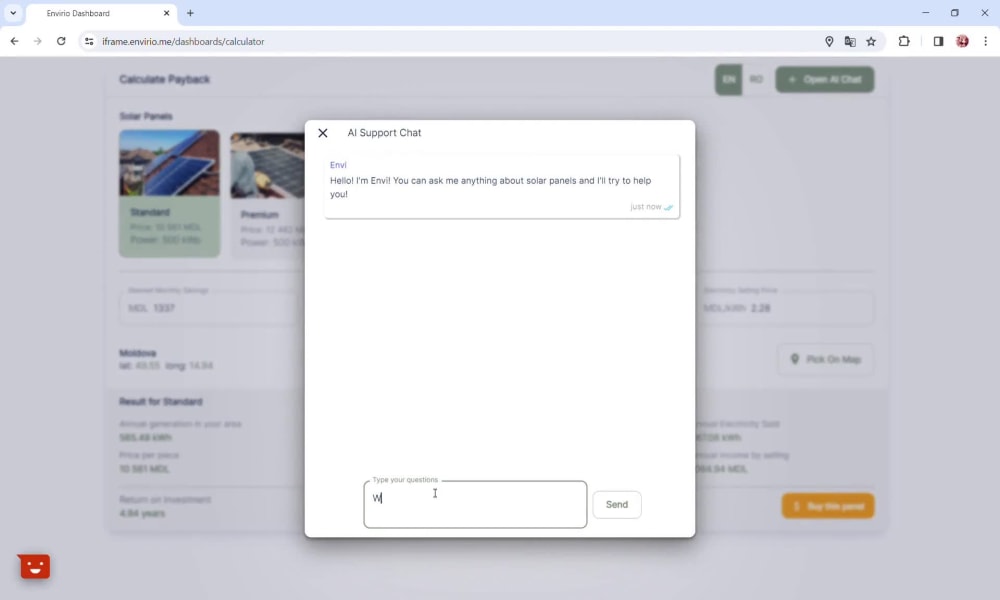Click the AI Support Chat title
Screen dimensions: 1000x600
pyautogui.click(x=384, y=133)
